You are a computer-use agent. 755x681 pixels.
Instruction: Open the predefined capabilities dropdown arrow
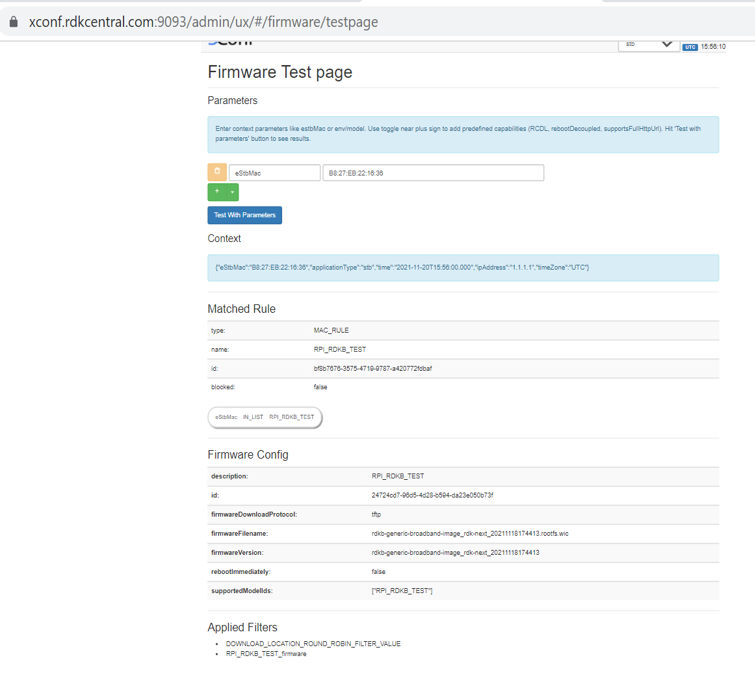point(233,192)
